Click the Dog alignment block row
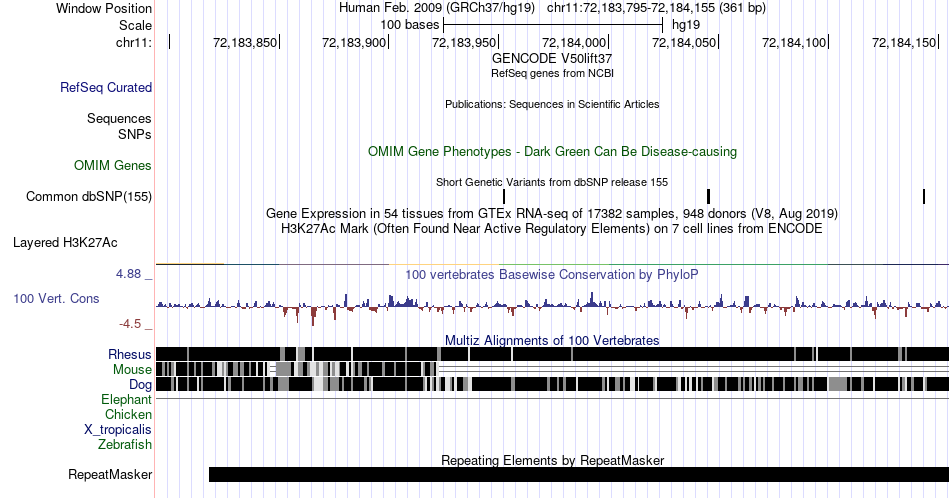Screen dimensions: 950x498 (x=552, y=384)
